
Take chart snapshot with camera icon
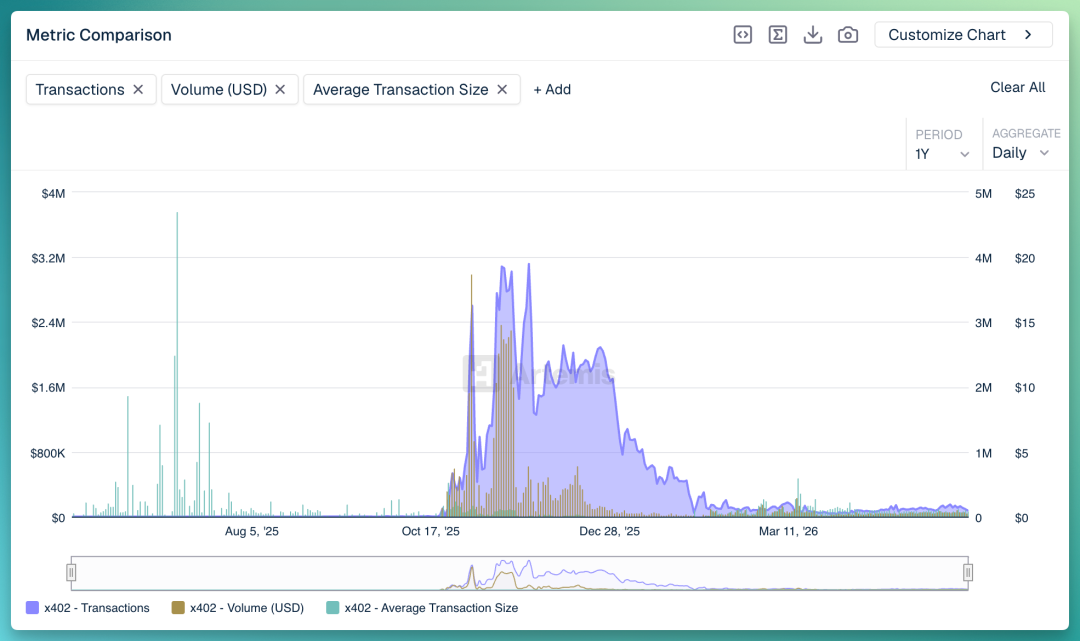[848, 34]
